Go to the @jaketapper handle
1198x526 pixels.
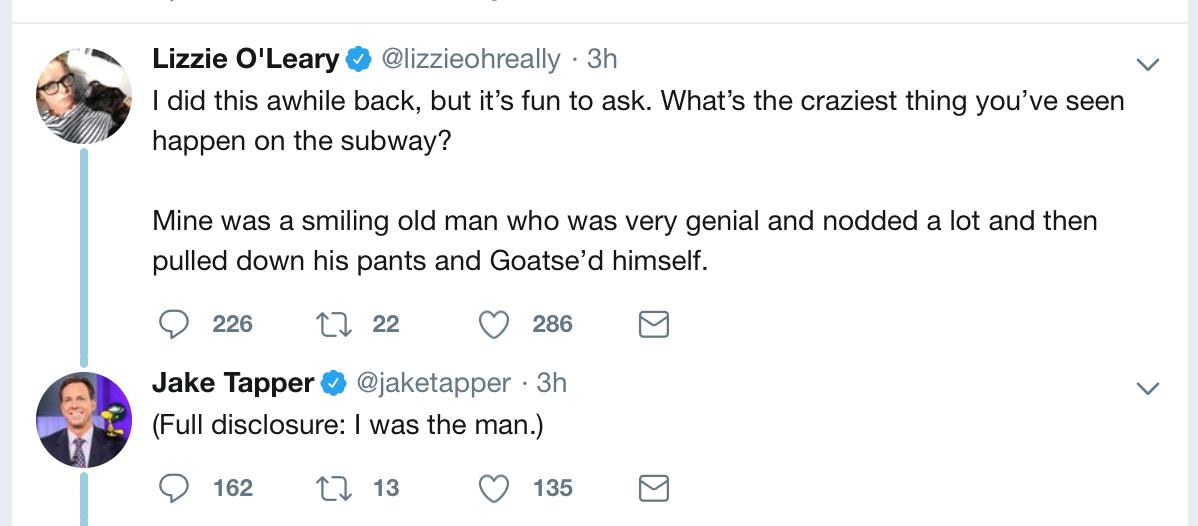click(434, 382)
